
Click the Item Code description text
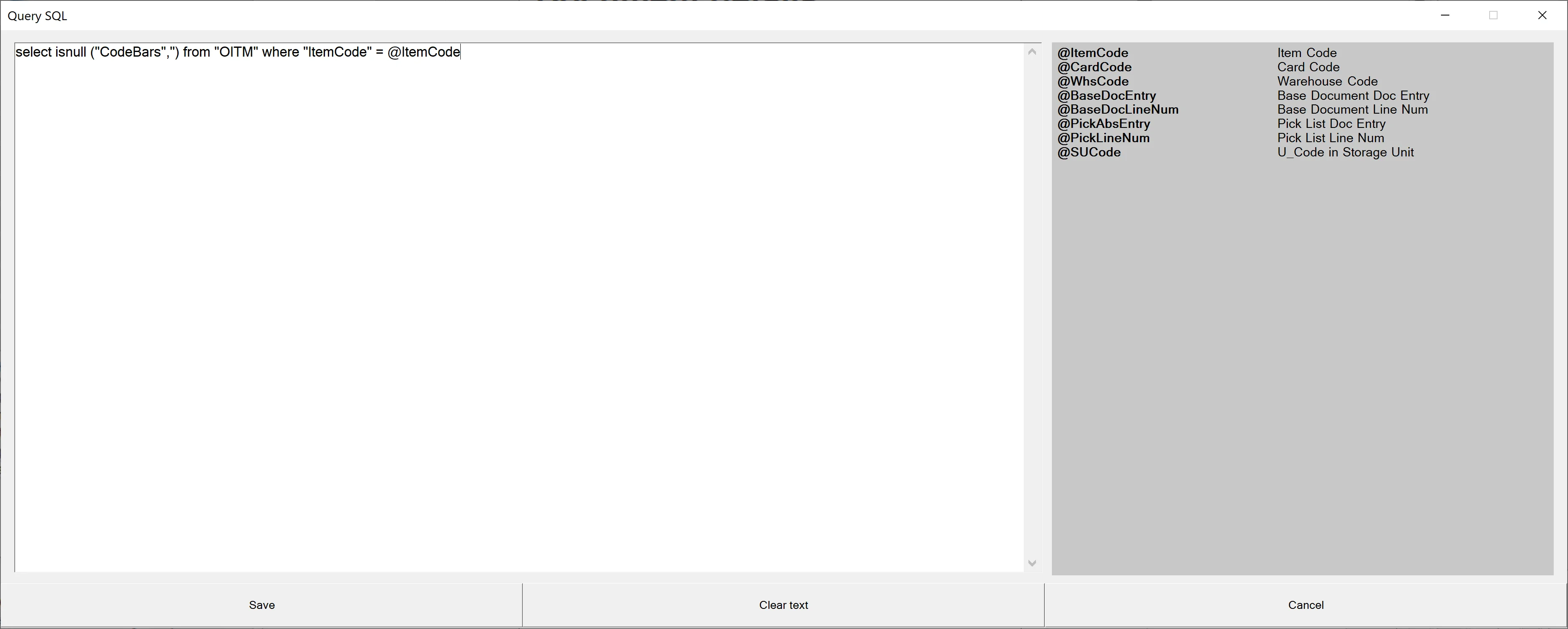coord(1307,53)
